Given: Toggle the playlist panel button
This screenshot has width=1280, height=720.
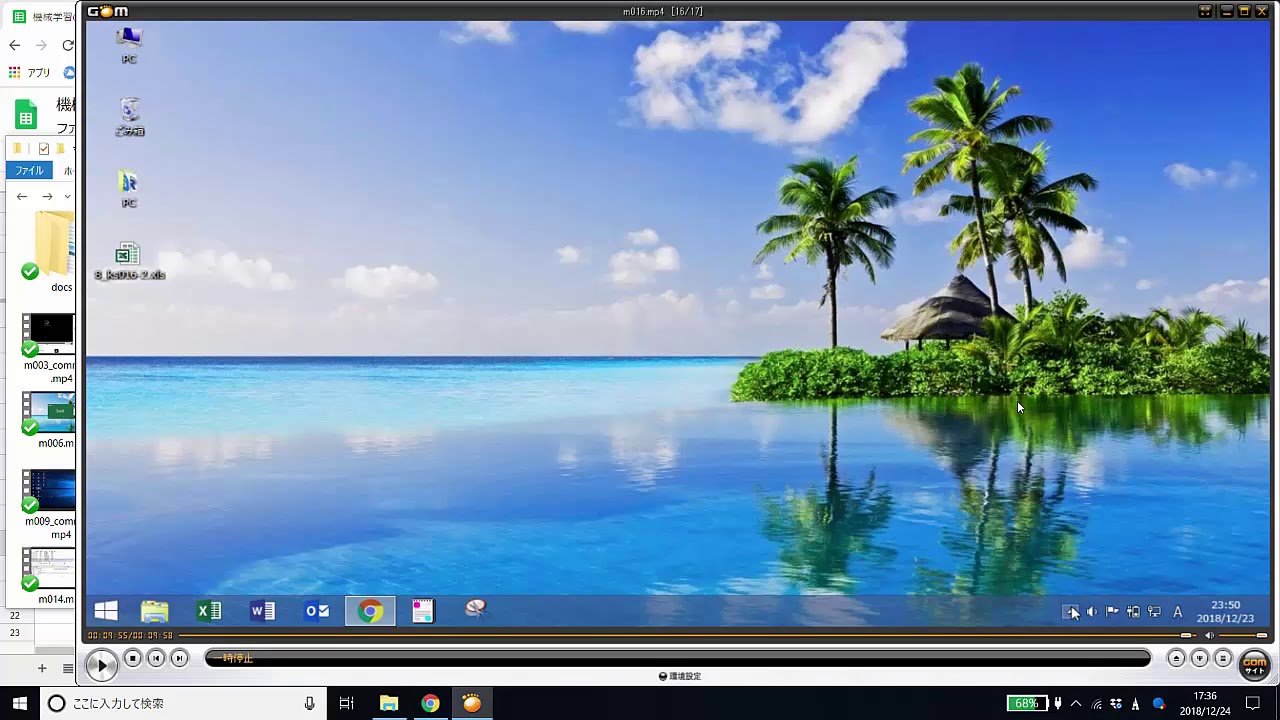Looking at the screenshot, I should point(1223,658).
